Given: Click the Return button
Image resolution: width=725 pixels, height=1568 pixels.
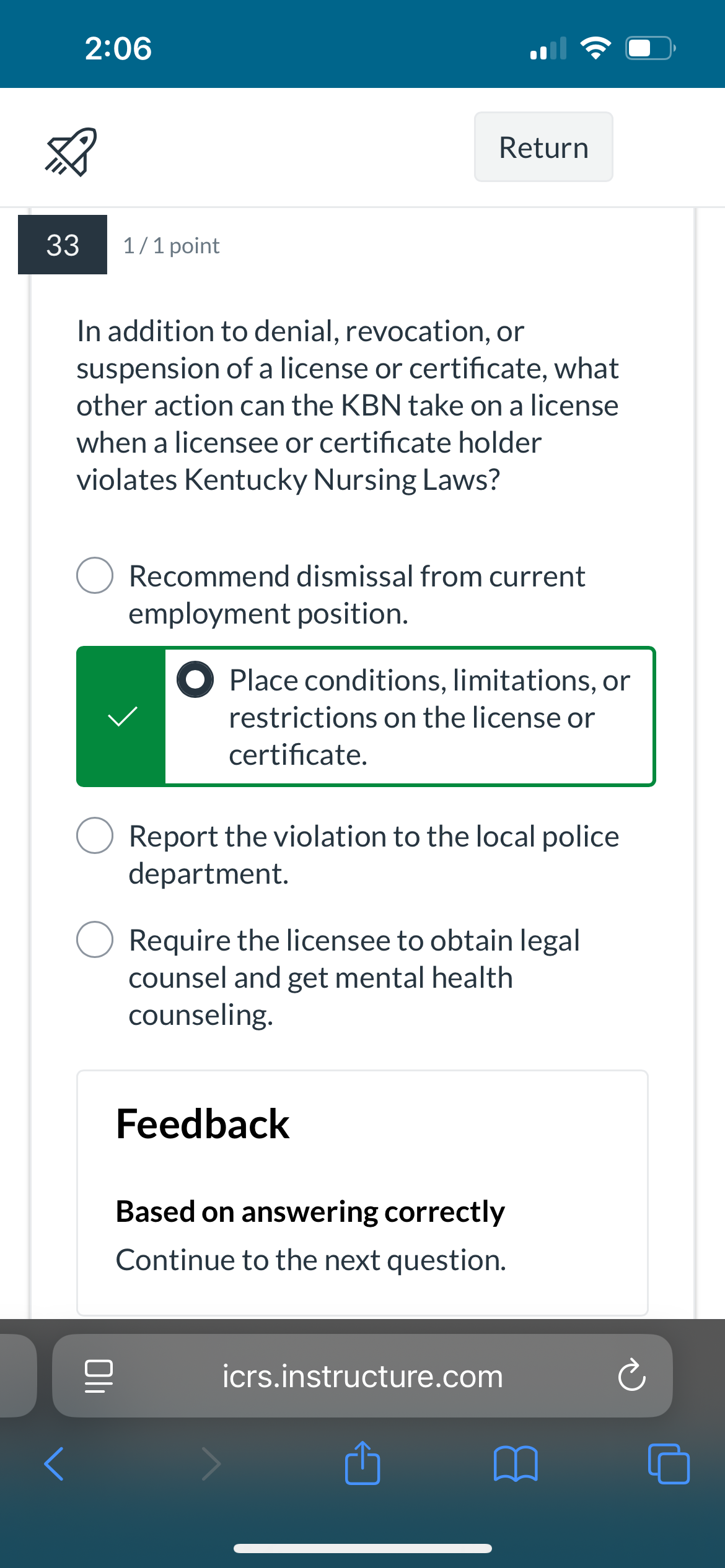Looking at the screenshot, I should coord(543,147).
